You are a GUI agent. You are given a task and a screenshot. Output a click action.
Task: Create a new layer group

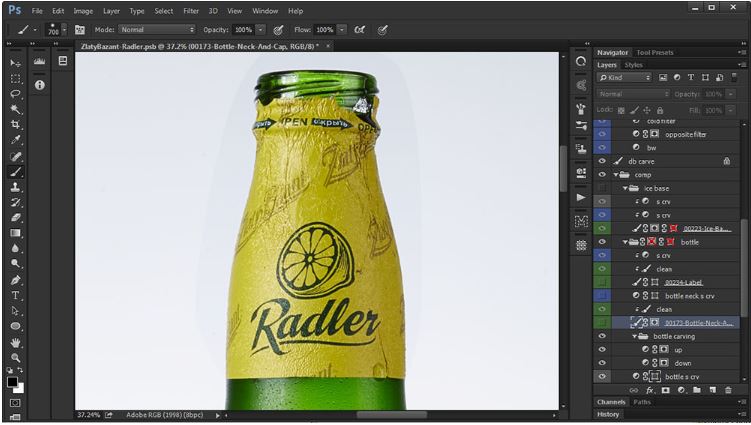[697, 391]
